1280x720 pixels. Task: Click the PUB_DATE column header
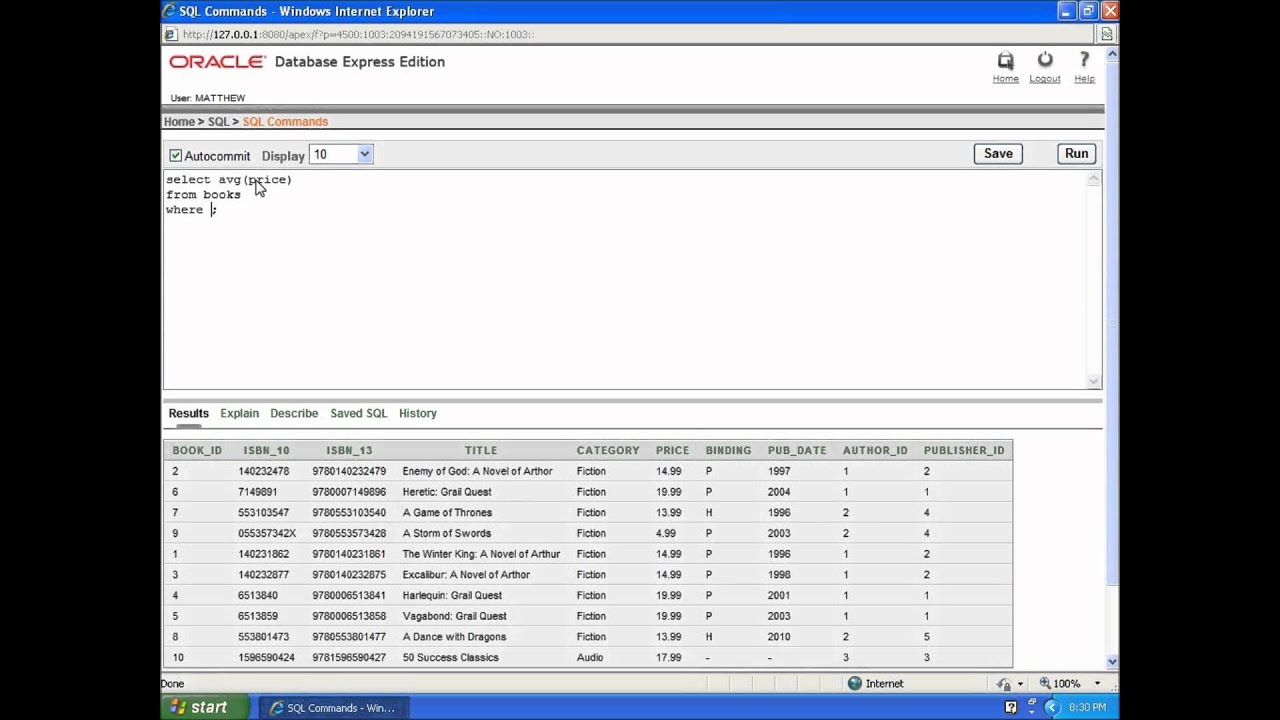click(797, 450)
